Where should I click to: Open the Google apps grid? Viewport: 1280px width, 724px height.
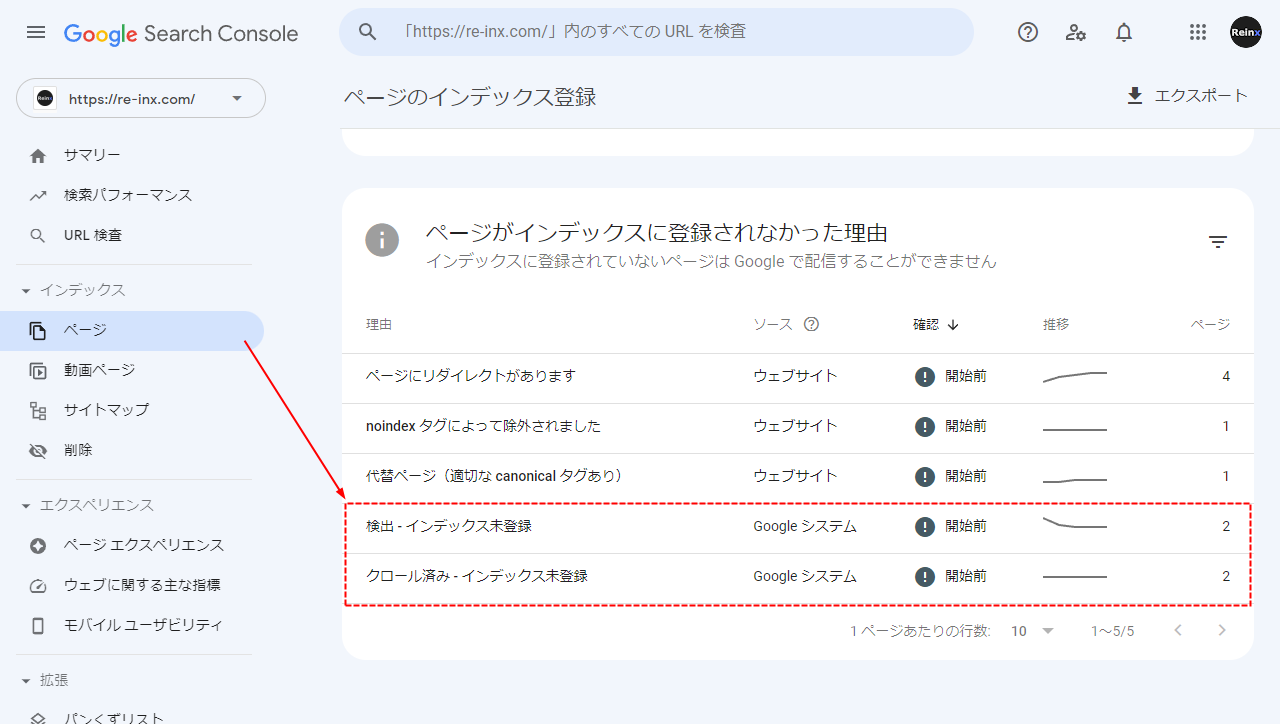tap(1198, 32)
